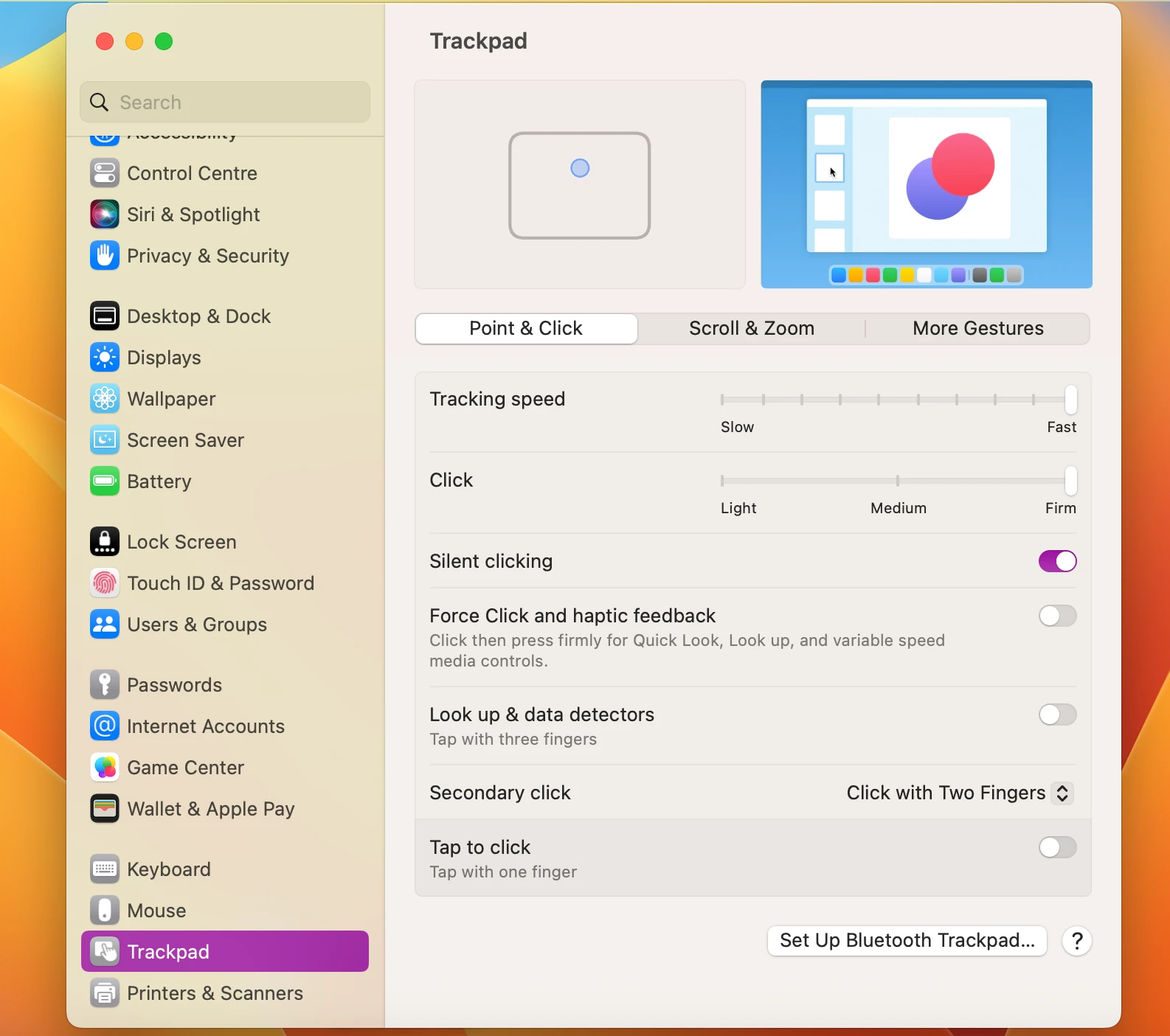Open Touch ID & Password label
This screenshot has height=1036, width=1170.
point(221,583)
